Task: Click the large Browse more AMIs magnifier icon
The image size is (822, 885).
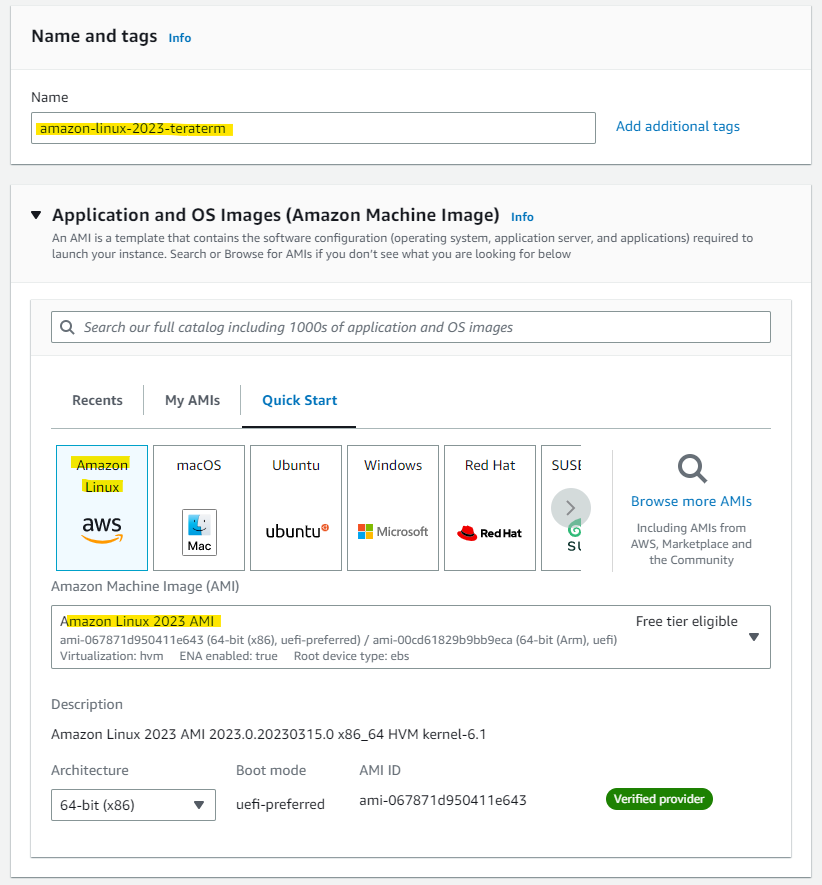Action: [x=690, y=470]
